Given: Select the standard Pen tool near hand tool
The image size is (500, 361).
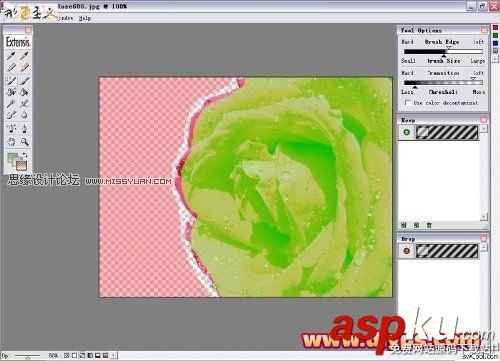Looking at the screenshot, I should 24,128.
